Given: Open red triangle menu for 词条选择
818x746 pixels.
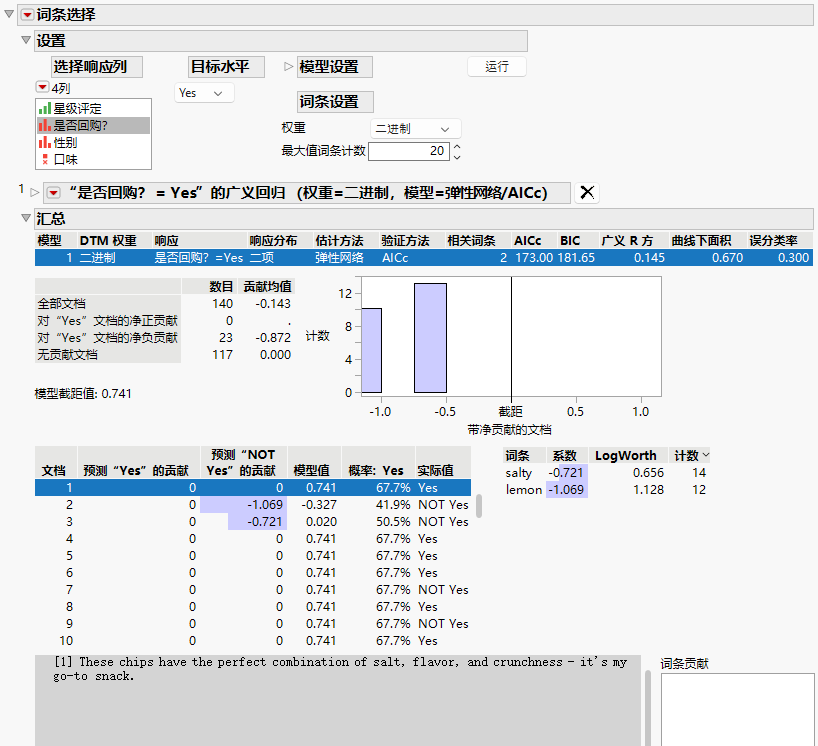Looking at the screenshot, I should [x=27, y=15].
